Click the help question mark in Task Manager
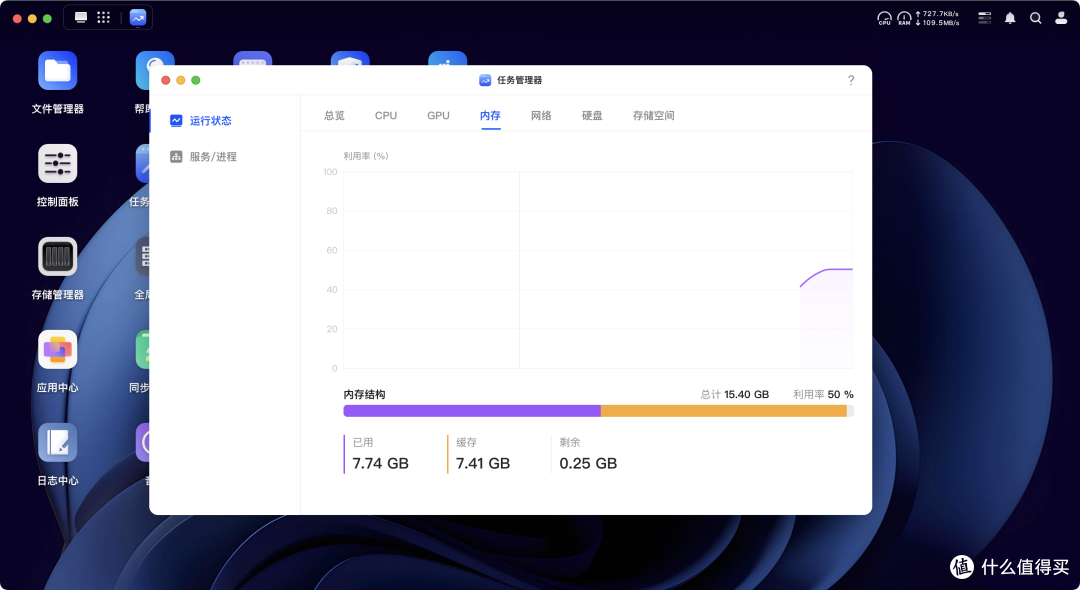This screenshot has height=590, width=1080. coord(851,80)
